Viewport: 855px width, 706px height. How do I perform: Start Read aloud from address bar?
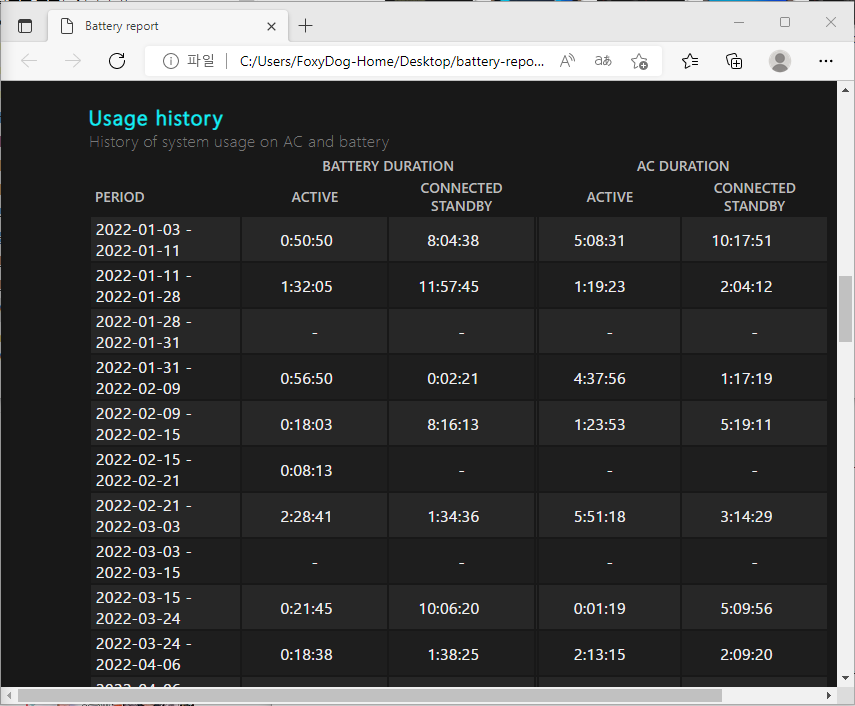click(x=567, y=61)
